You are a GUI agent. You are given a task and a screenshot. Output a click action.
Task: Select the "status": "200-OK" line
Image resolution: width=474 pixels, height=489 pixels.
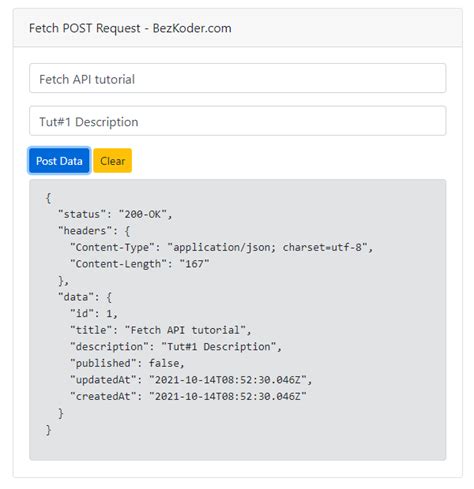coord(115,214)
